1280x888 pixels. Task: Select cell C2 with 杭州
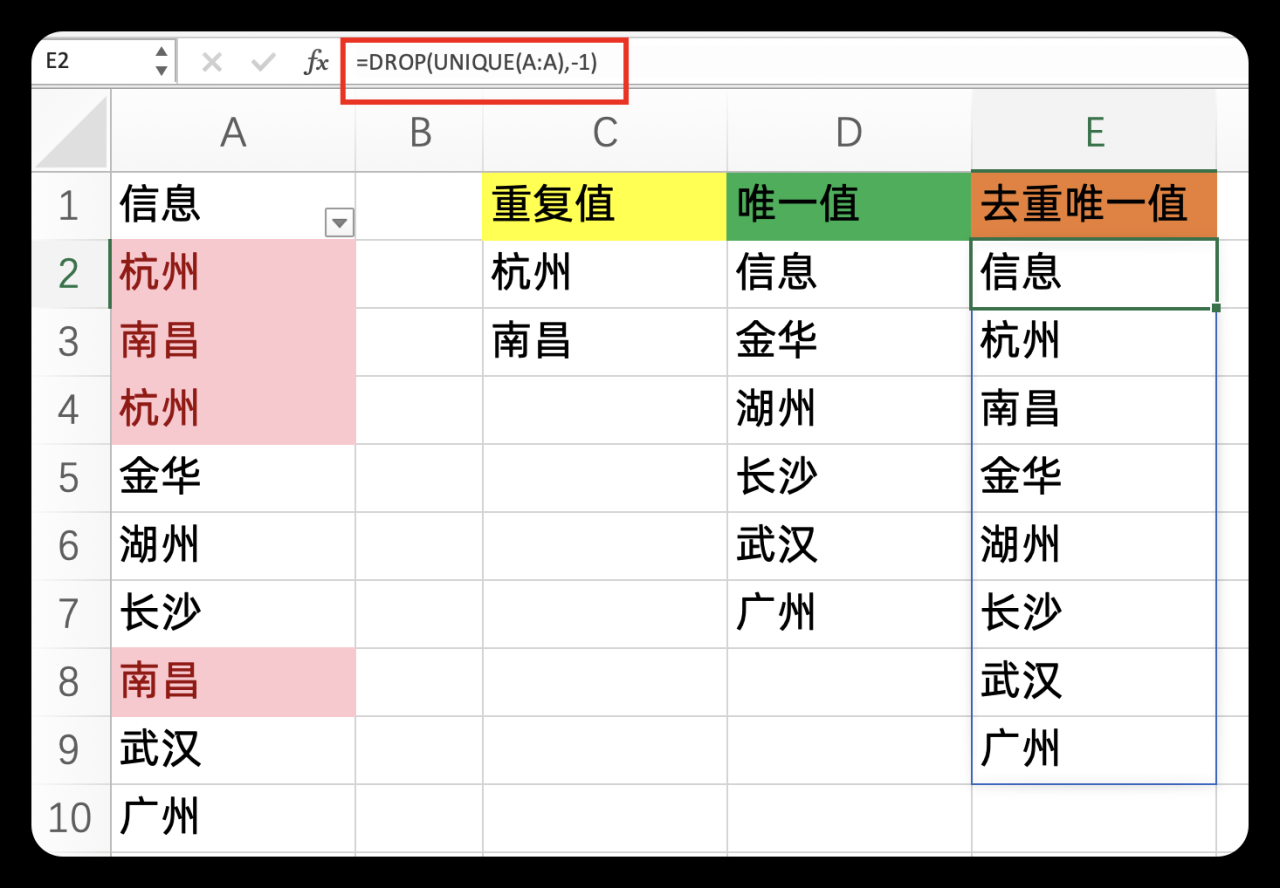605,274
